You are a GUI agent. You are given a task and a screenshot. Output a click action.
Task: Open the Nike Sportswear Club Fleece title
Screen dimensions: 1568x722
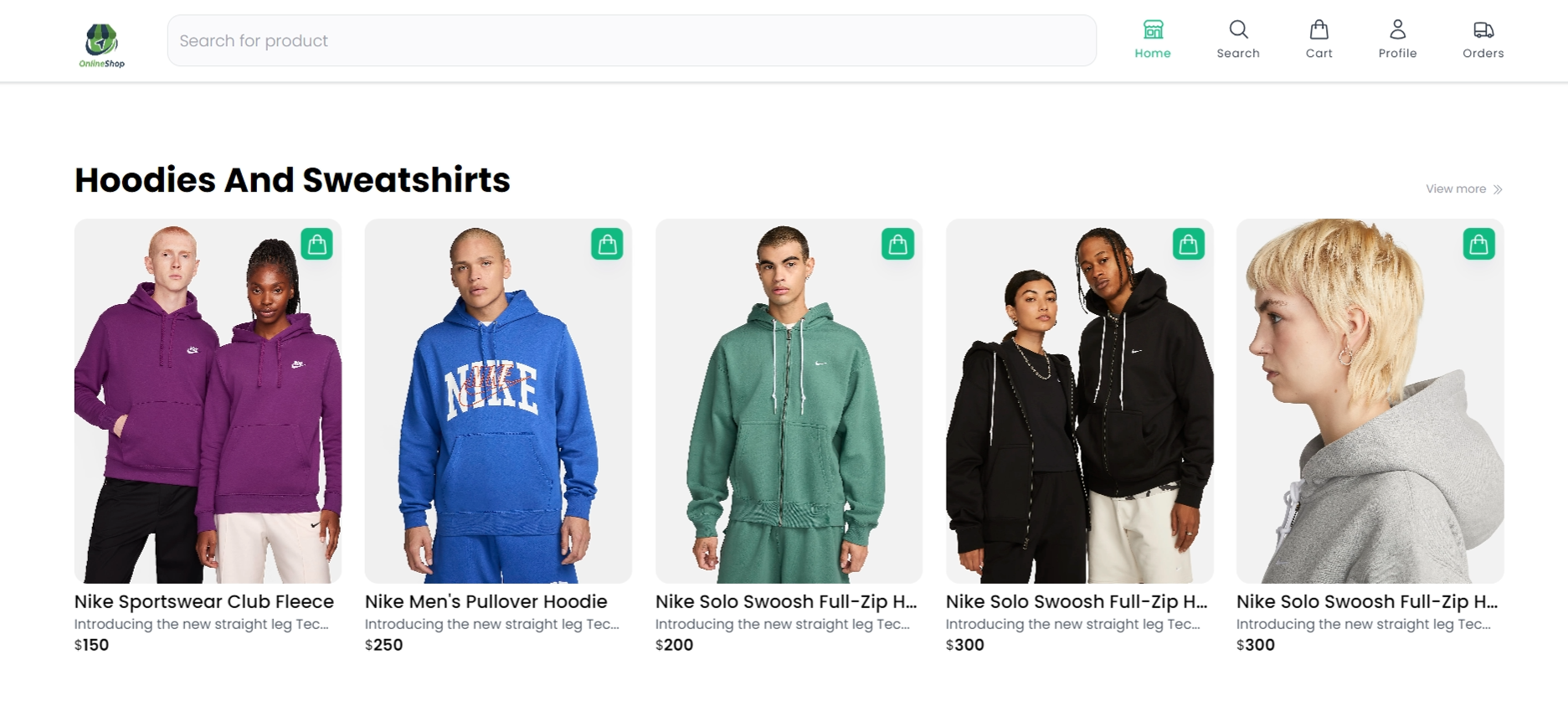click(203, 601)
